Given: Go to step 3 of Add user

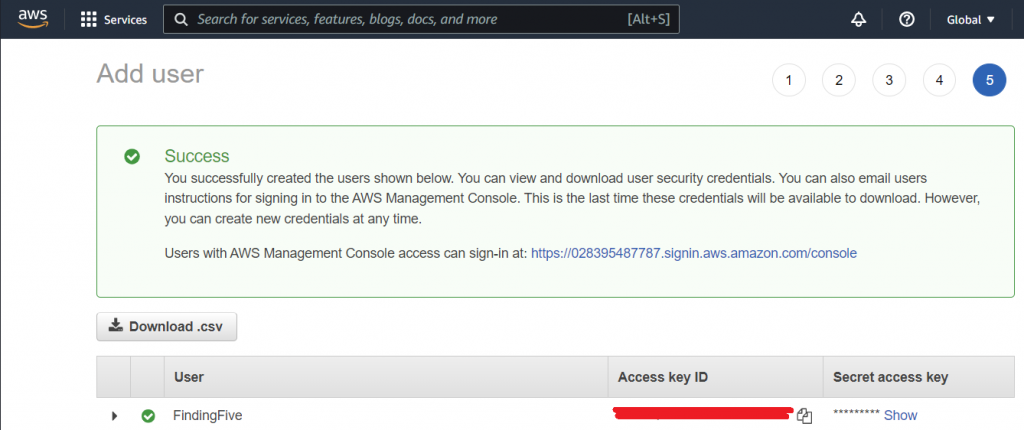Looking at the screenshot, I should point(889,80).
